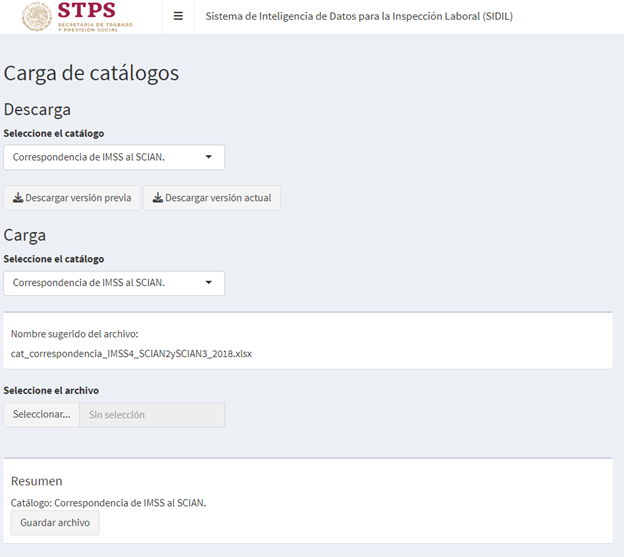Click the suggested .xlsx file name text
Screen dimensions: 624x557
pos(131,354)
